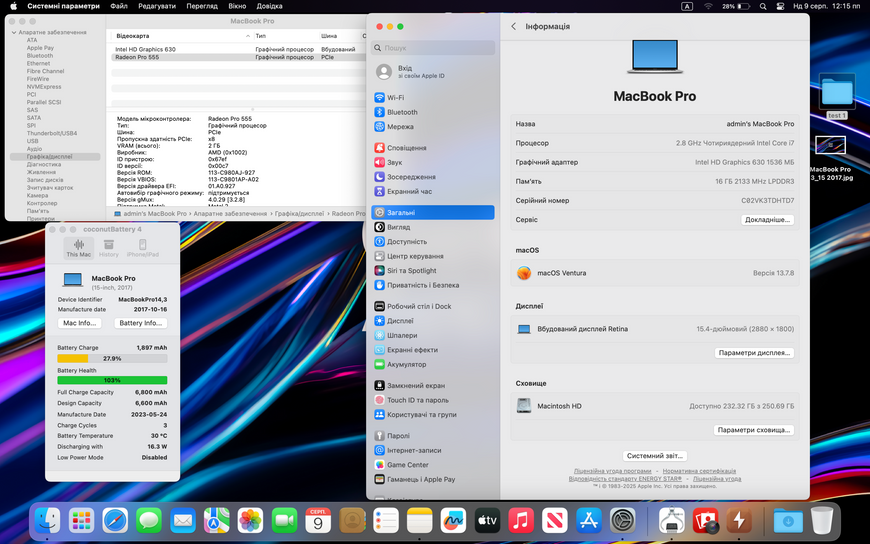Open Photo Booth from the Dock
Viewport: 870px width, 544px height.
click(x=705, y=521)
